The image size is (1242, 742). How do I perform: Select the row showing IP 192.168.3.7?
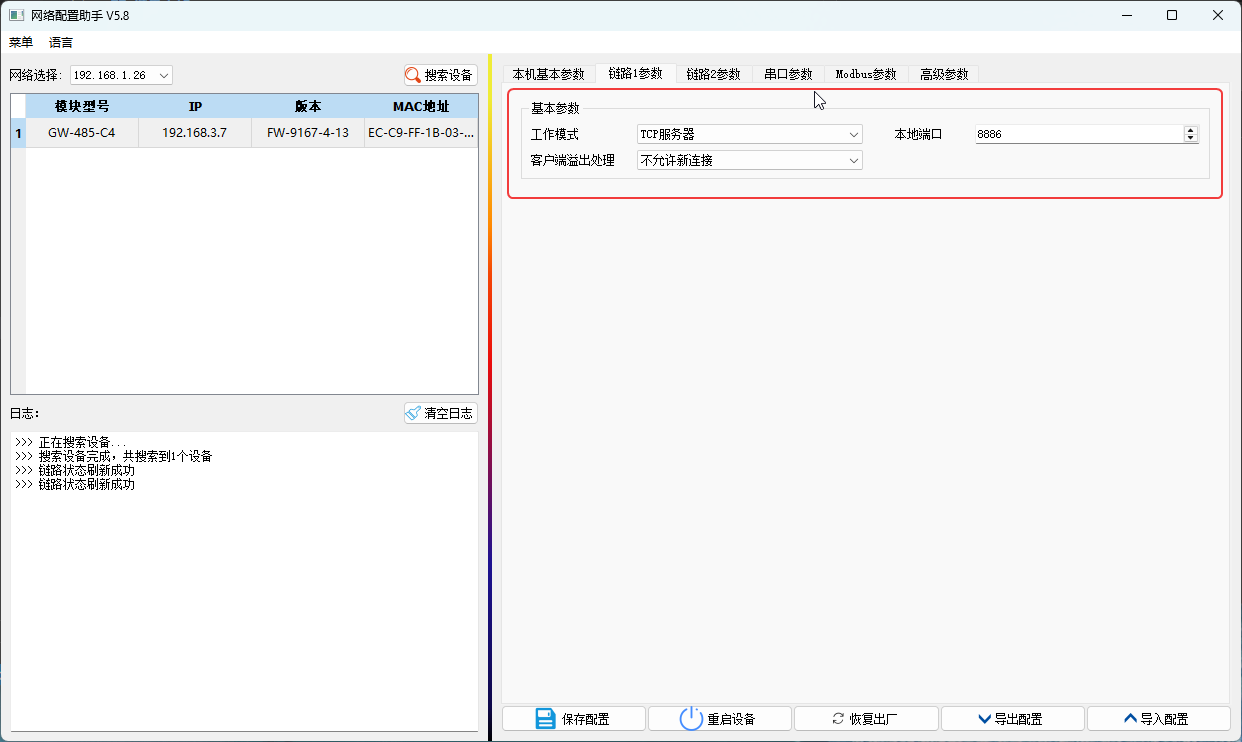click(196, 132)
